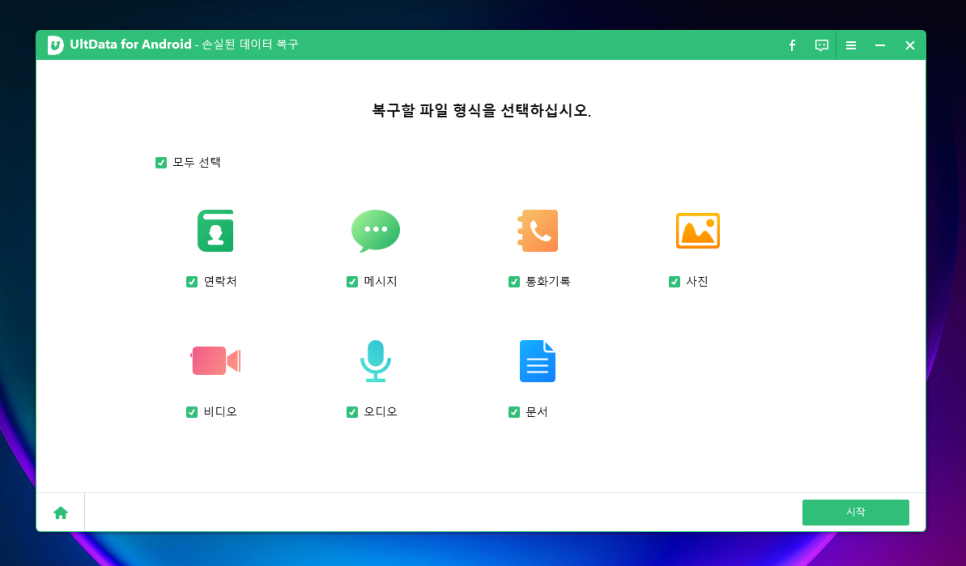The height and width of the screenshot is (566, 966).
Task: Uncheck the 오디오 checkbox
Action: pos(352,412)
